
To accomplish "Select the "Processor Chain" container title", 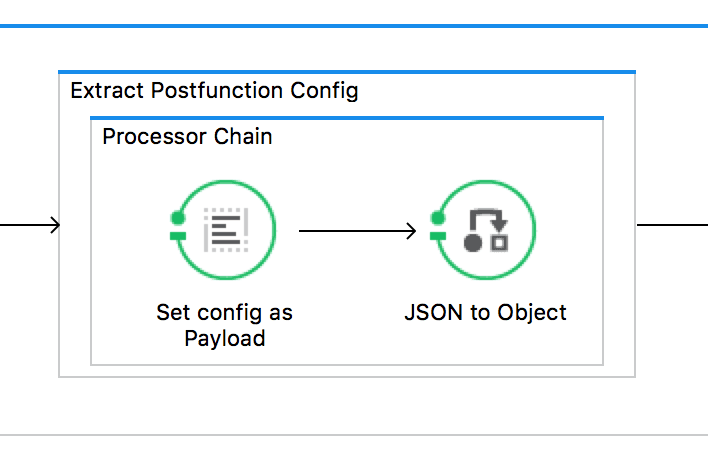I will (x=187, y=137).
